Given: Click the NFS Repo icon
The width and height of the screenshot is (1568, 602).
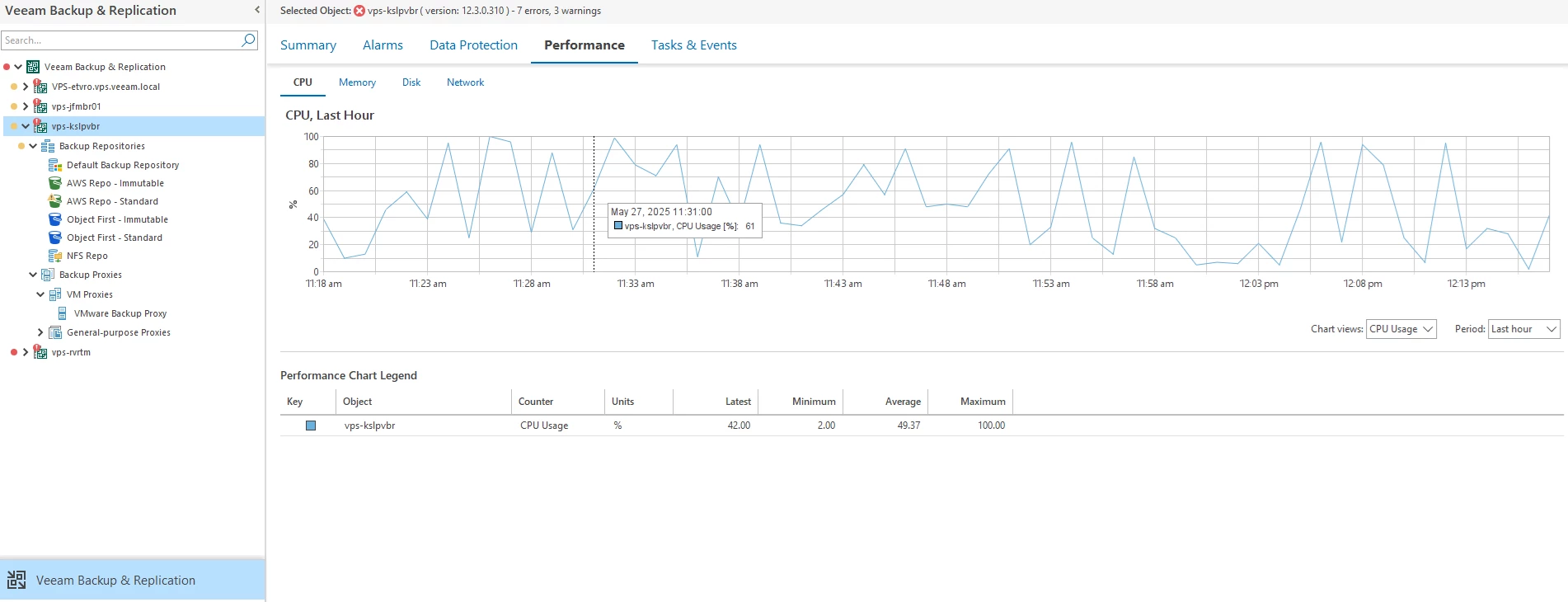Looking at the screenshot, I should pos(55,256).
